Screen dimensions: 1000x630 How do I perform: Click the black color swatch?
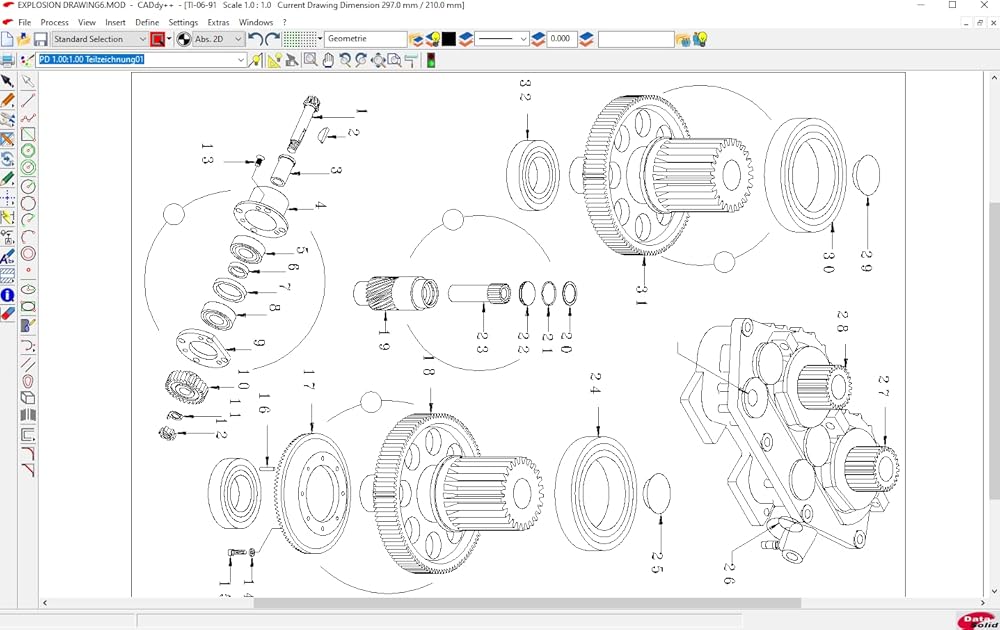click(x=449, y=39)
